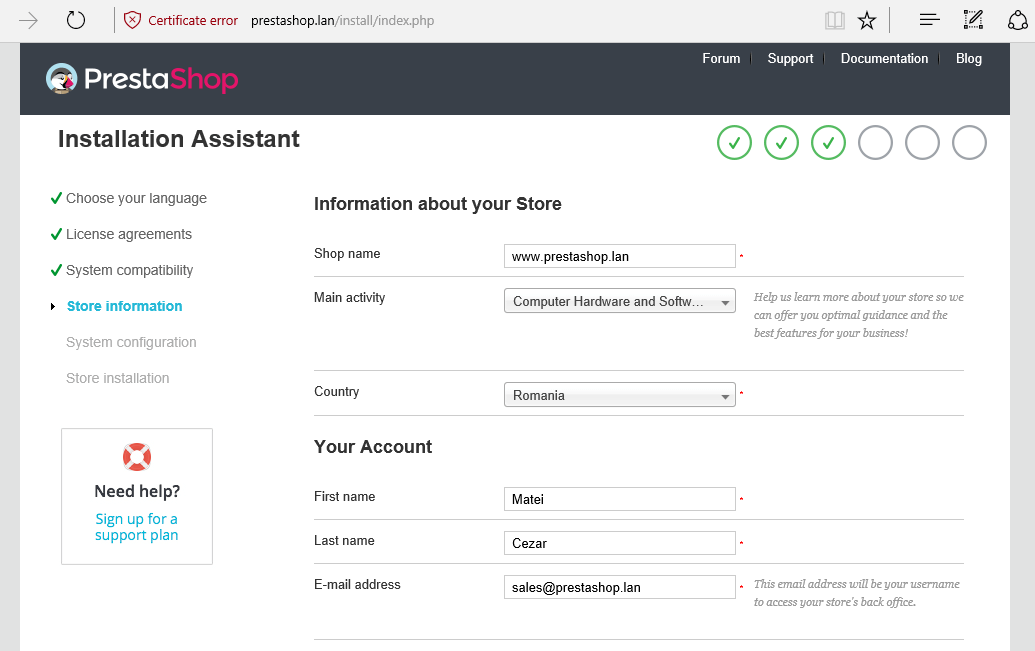Open the Hub lines icon

pos(929,20)
